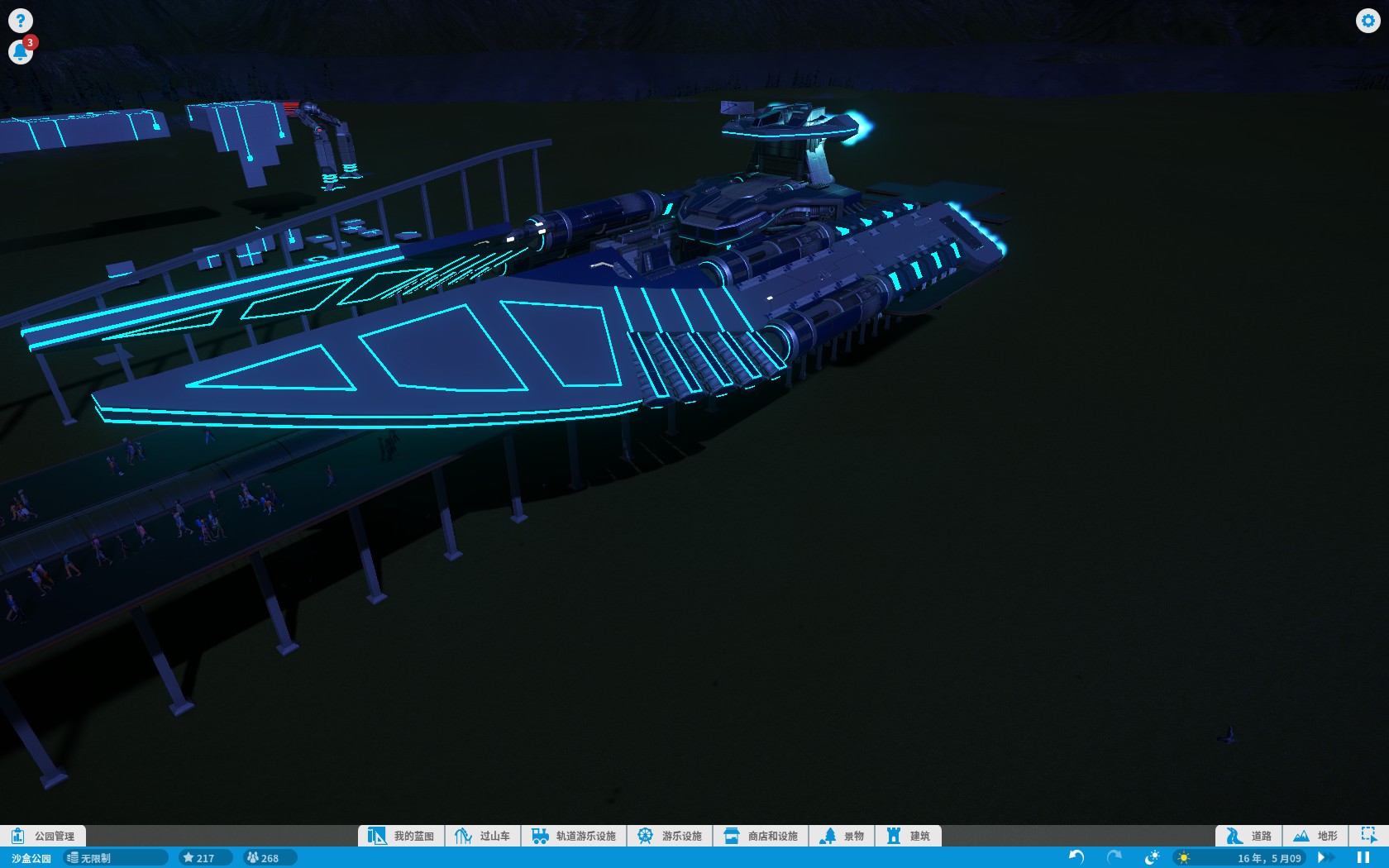Viewport: 1389px width, 868px height.
Task: Open the 无限制 money panel
Action: coord(115,858)
